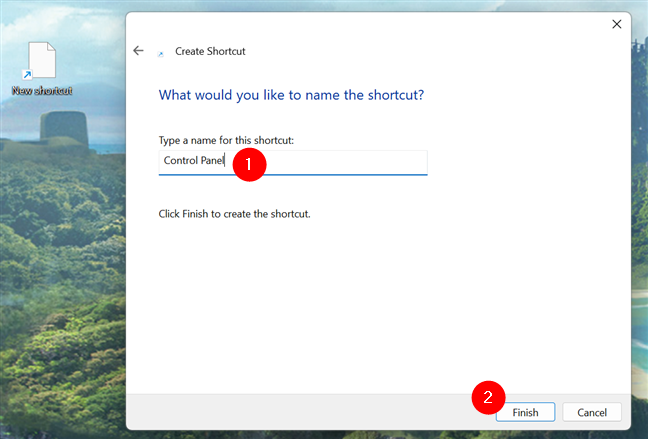The height and width of the screenshot is (439, 648).
Task: Click 'Click Finish to create the shortcut' text
Action: 234,214
